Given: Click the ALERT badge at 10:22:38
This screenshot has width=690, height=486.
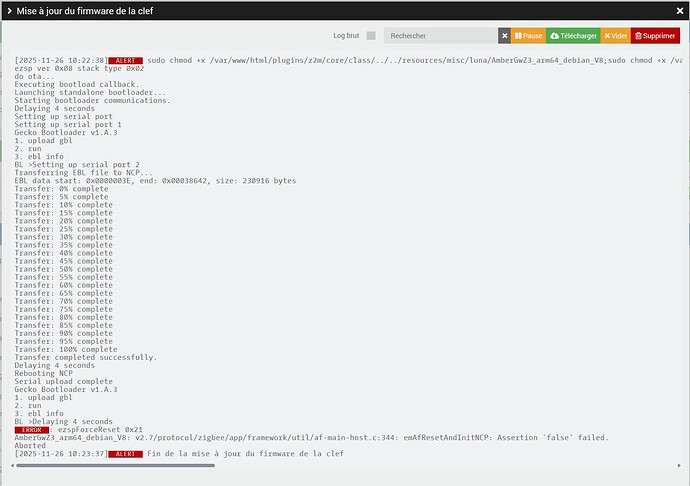Looking at the screenshot, I should click(125, 61).
